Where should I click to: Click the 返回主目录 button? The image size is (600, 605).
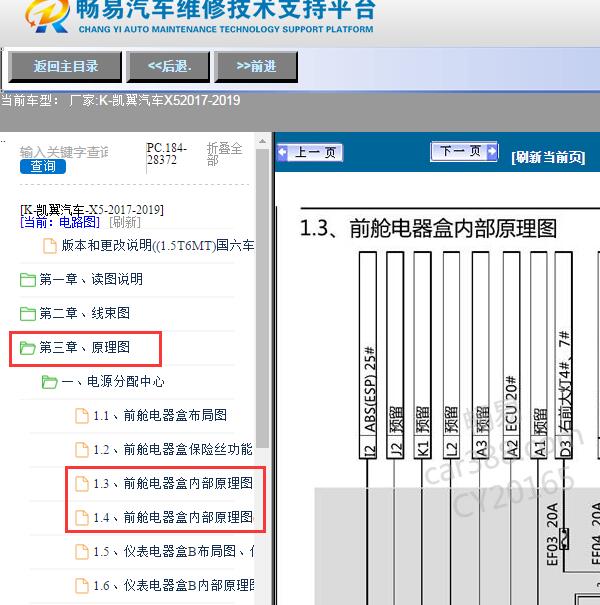(65, 66)
